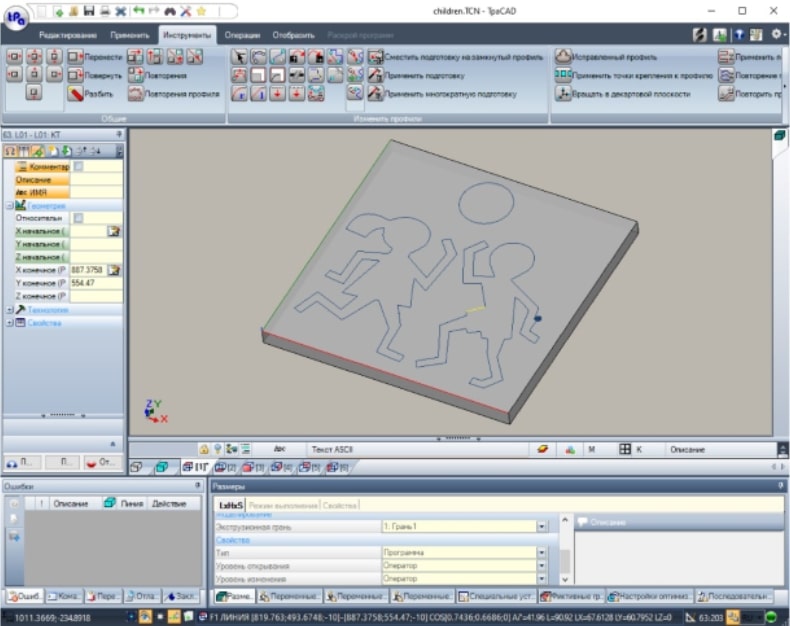Select the face [3] view tab
790x626 pixels.
253,467
